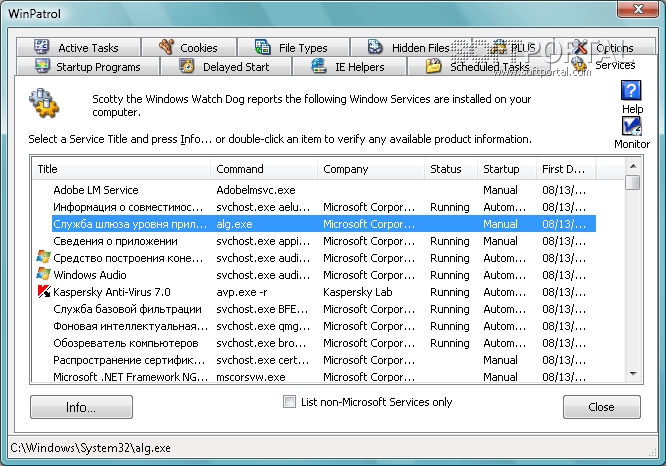Select the Сведения о приложении row
The height and width of the screenshot is (466, 666).
(x=314, y=241)
